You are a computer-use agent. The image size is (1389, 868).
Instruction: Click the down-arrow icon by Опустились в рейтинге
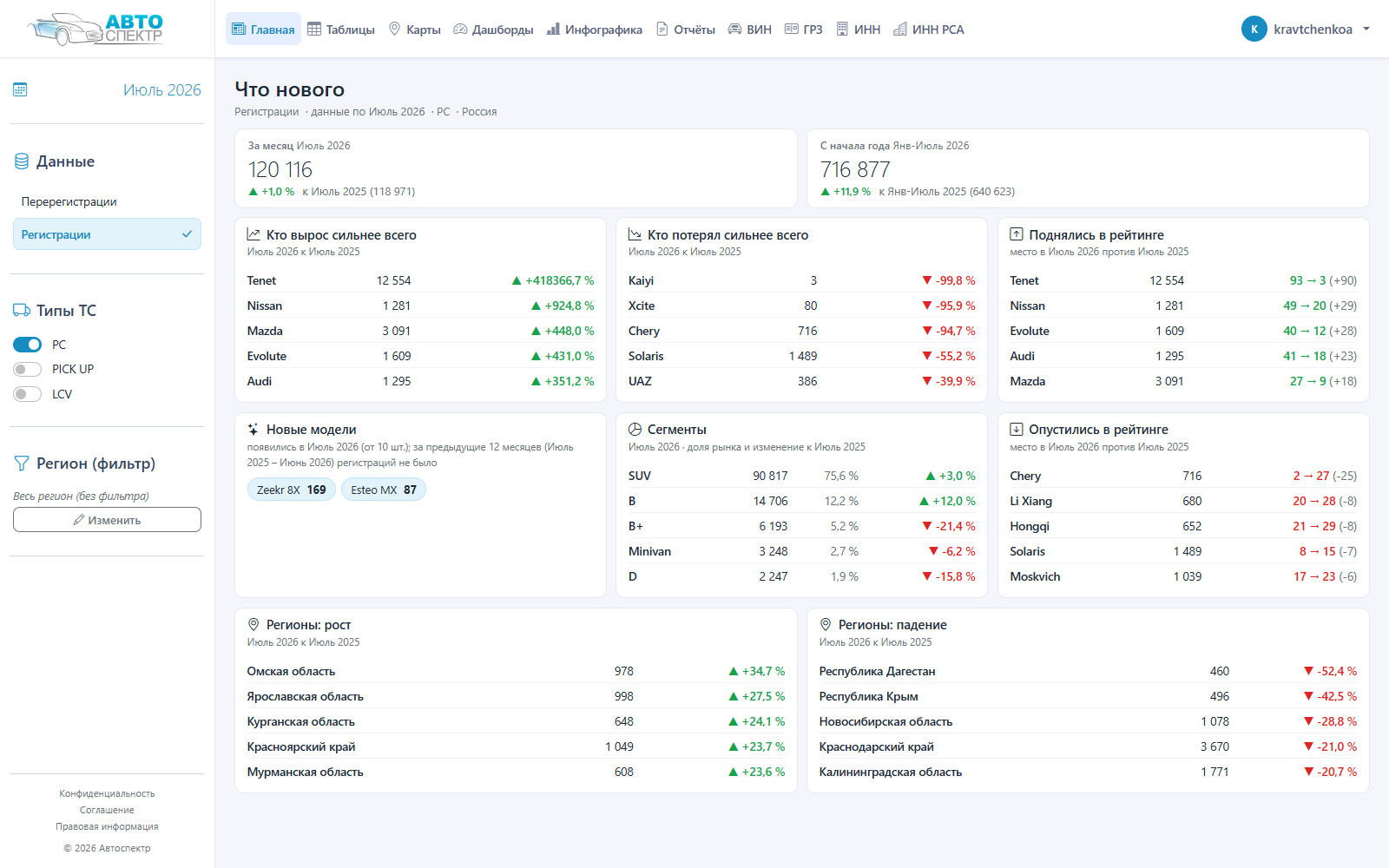click(1017, 429)
